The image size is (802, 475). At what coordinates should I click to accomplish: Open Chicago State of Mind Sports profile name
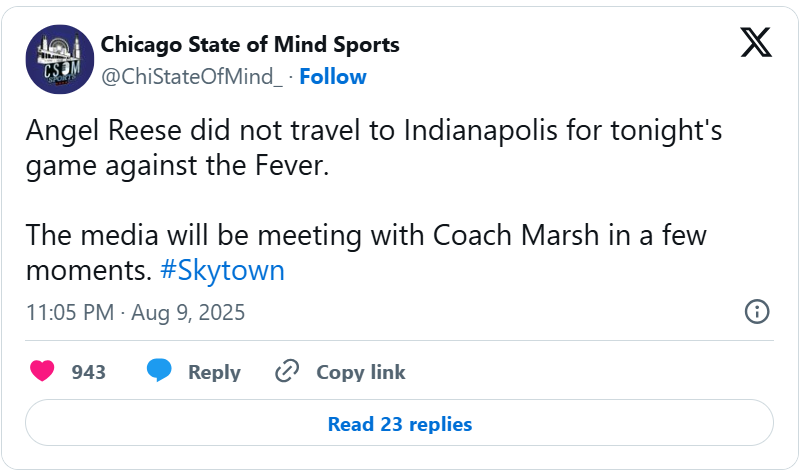tap(250, 45)
